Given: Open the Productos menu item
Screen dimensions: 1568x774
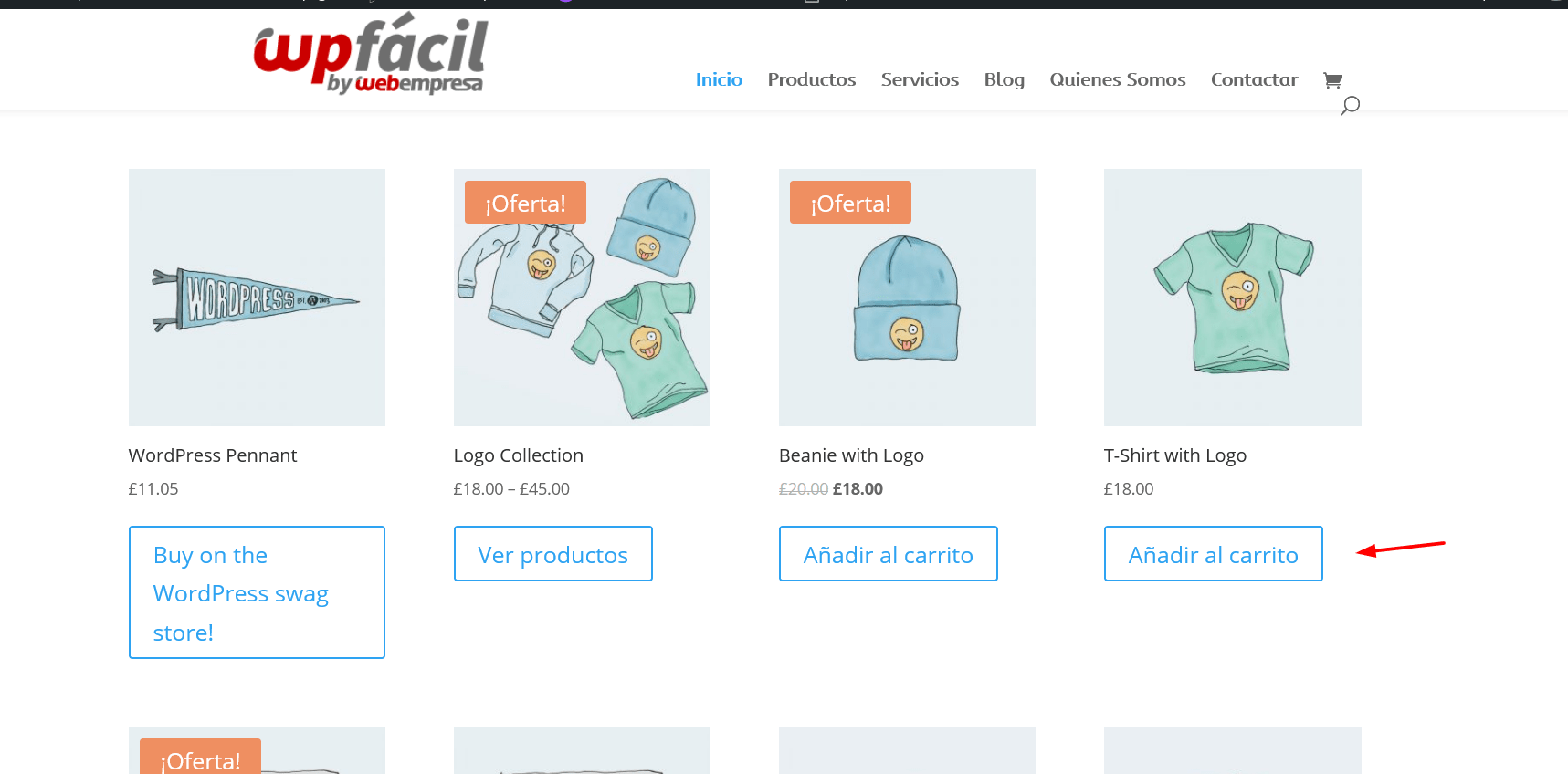Looking at the screenshot, I should (812, 79).
